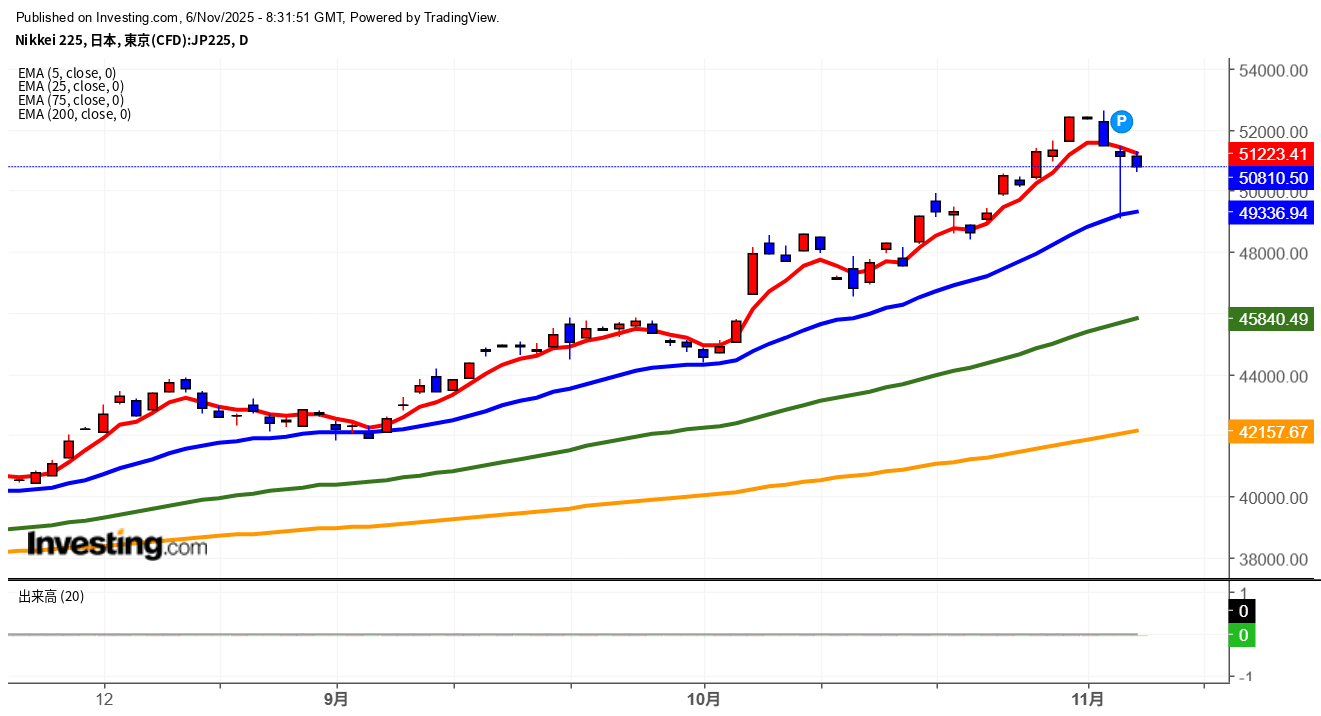1321x716 pixels.
Task: Select the 10月 label on time axis
Action: point(704,698)
